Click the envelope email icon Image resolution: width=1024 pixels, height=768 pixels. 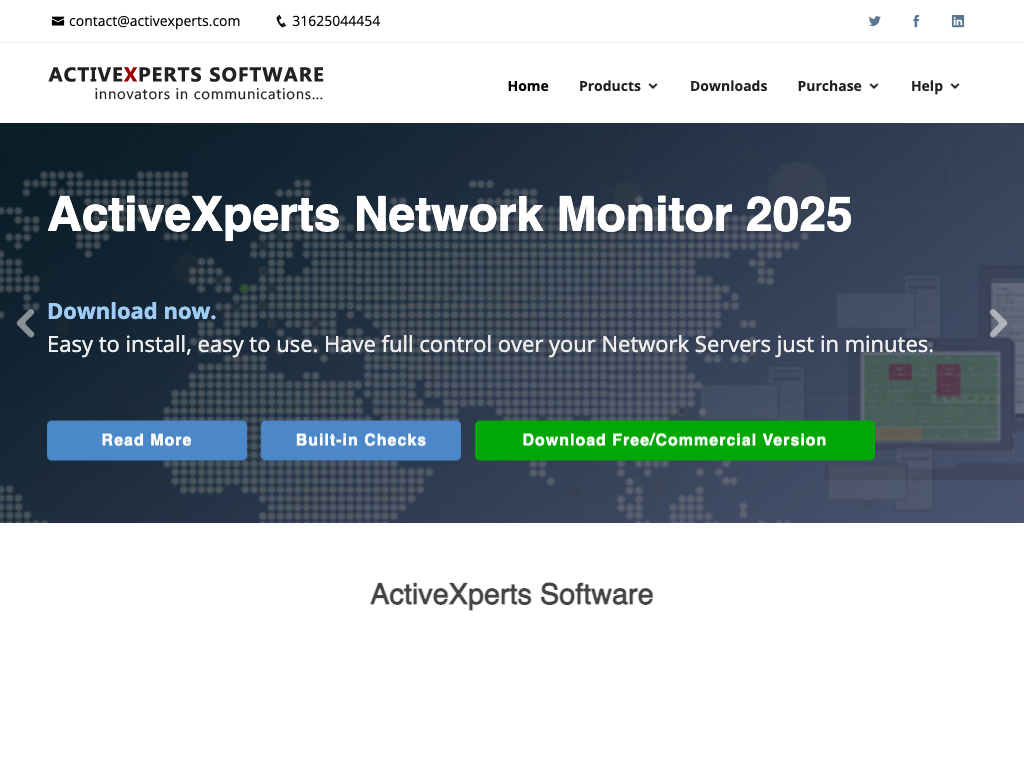pyautogui.click(x=58, y=21)
